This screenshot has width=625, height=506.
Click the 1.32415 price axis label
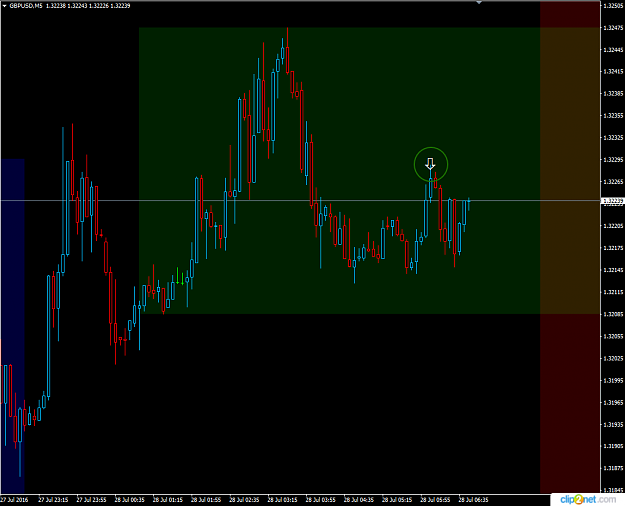pyautogui.click(x=614, y=72)
